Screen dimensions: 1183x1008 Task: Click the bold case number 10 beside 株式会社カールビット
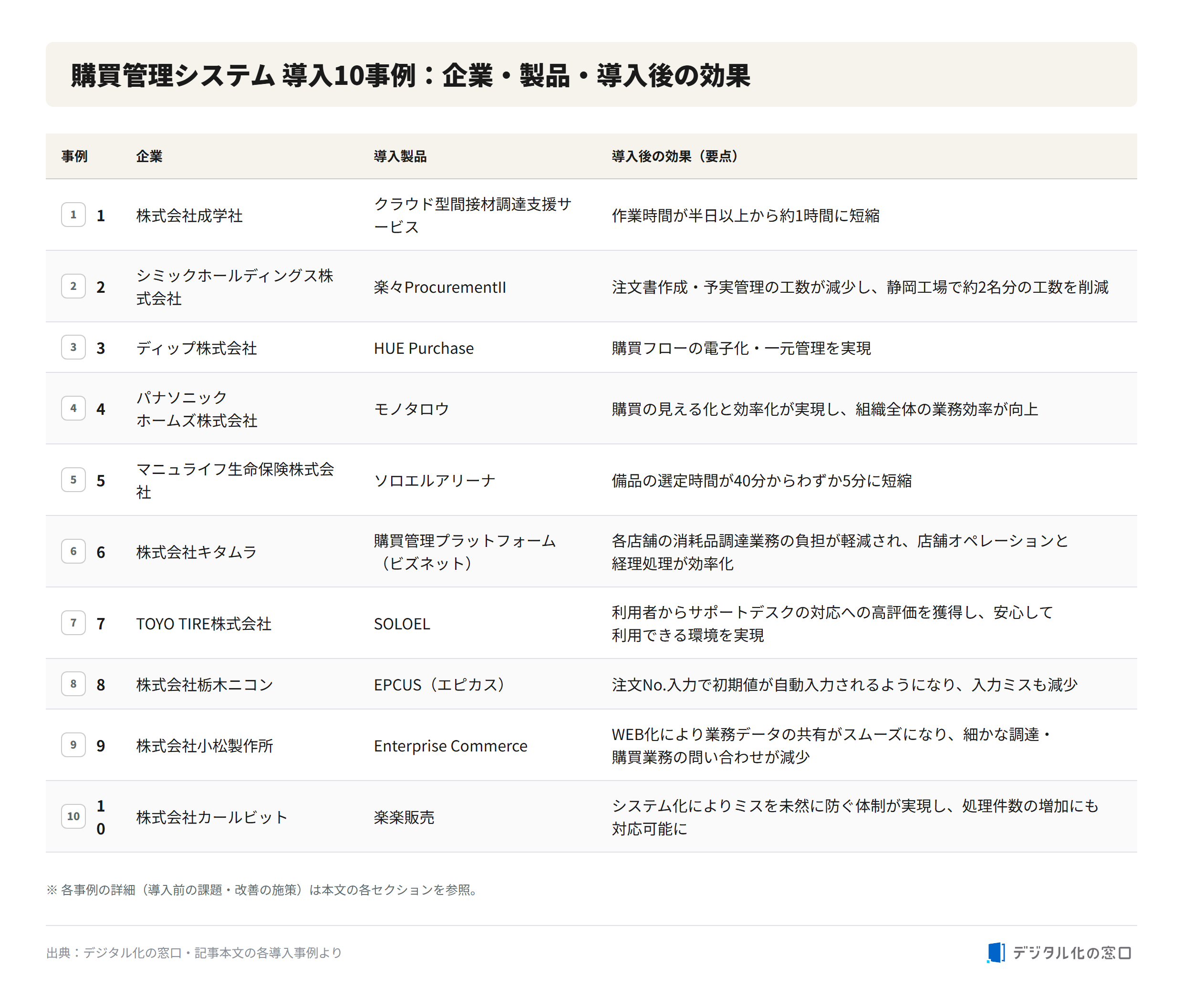tap(101, 817)
